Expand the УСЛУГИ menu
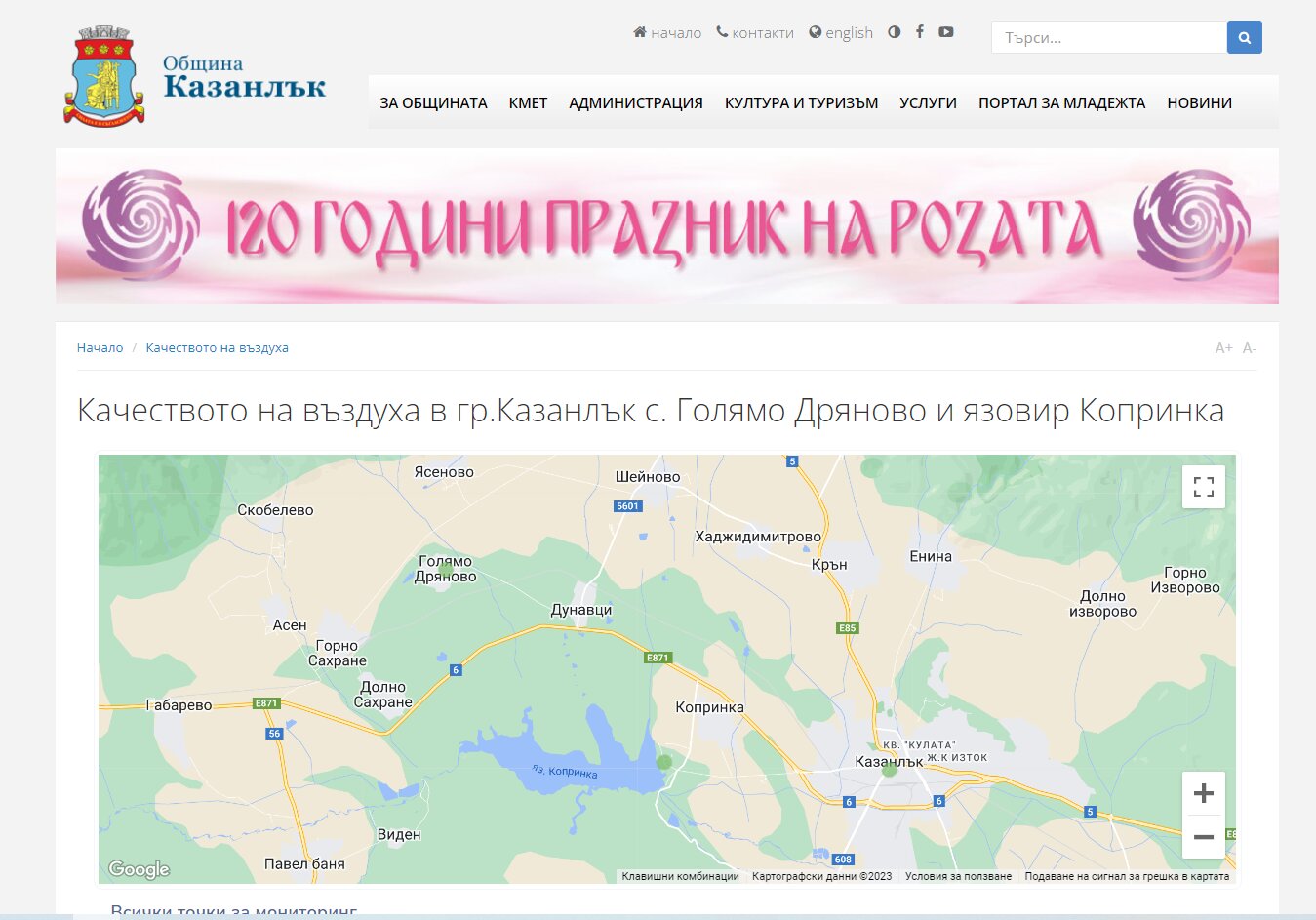Screen dimensions: 1316x920 pos(928,103)
